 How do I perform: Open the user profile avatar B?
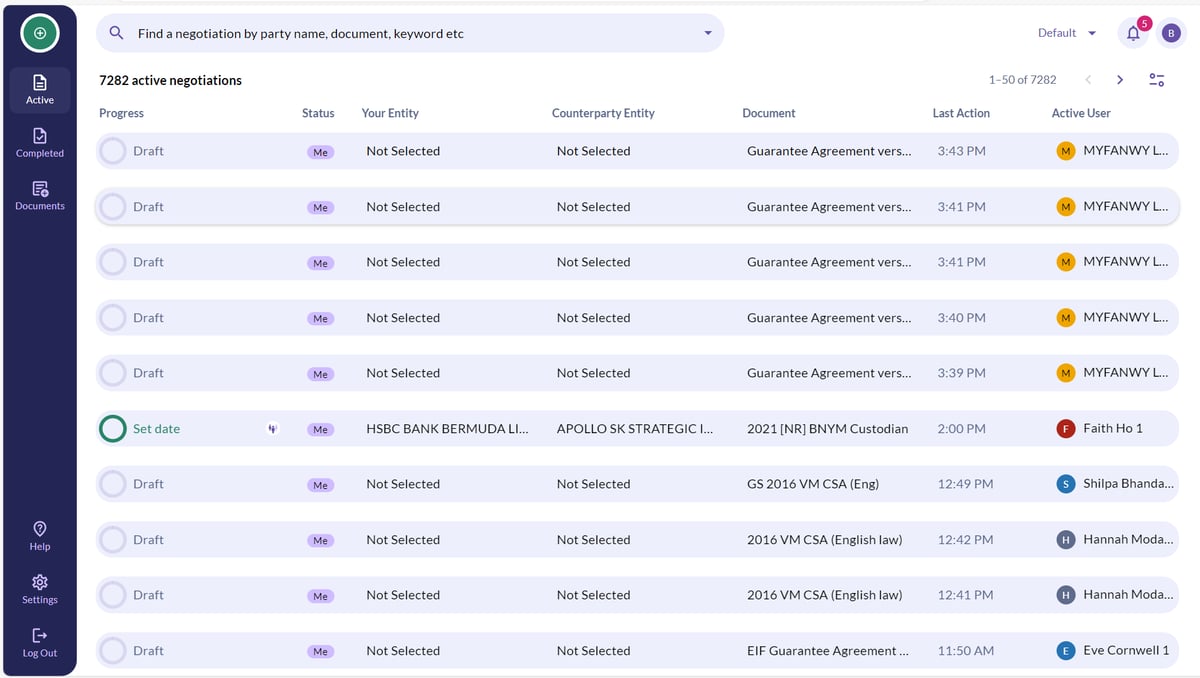pyautogui.click(x=1171, y=33)
